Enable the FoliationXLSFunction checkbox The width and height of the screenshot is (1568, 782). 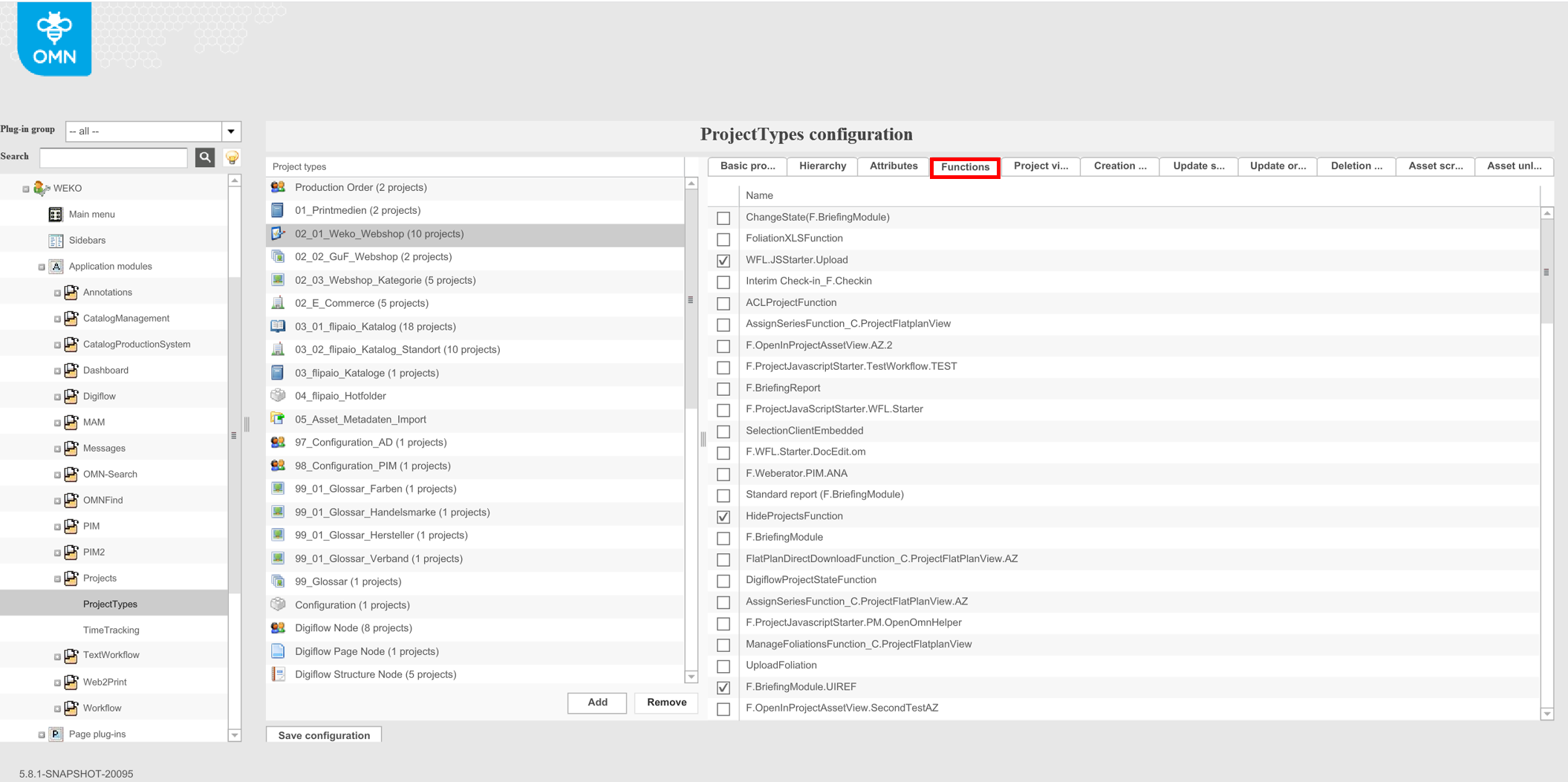pos(723,239)
